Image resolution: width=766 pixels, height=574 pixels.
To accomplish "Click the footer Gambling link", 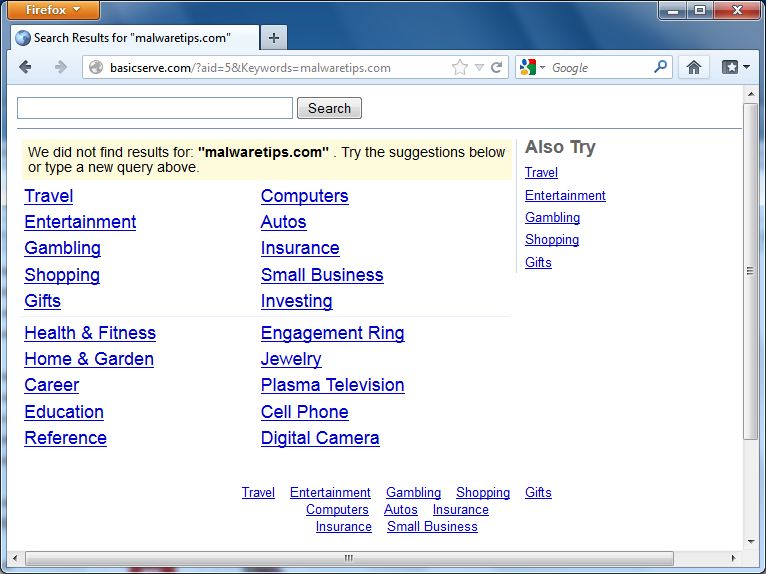I will [x=413, y=492].
